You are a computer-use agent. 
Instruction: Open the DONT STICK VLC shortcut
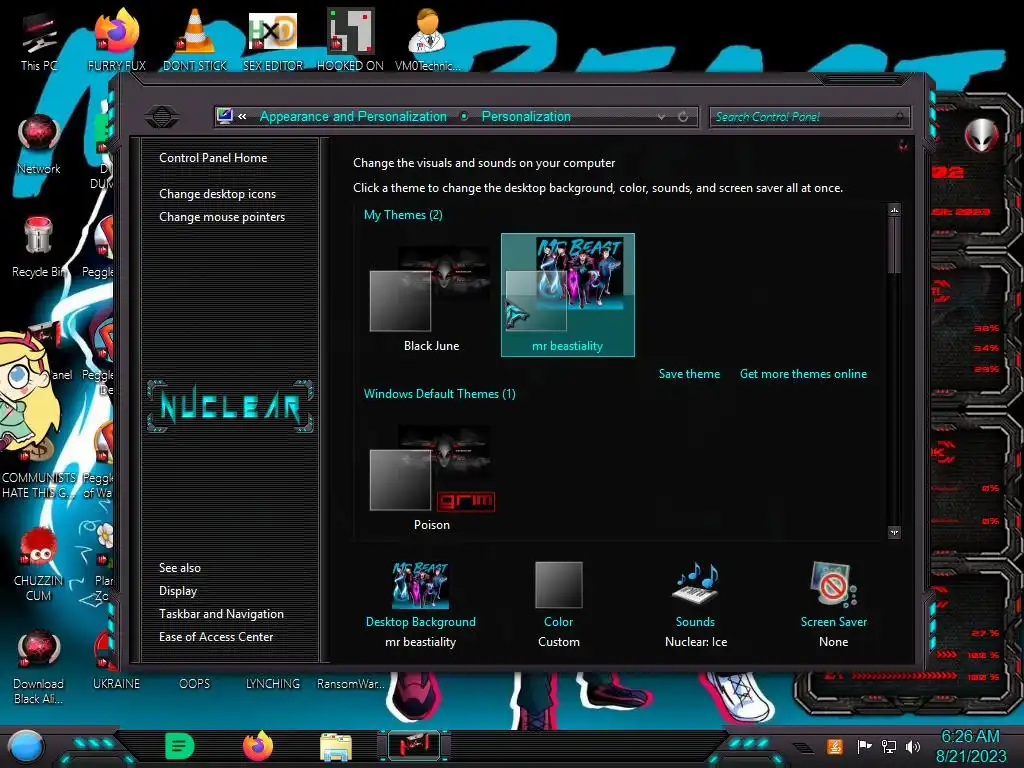[195, 39]
